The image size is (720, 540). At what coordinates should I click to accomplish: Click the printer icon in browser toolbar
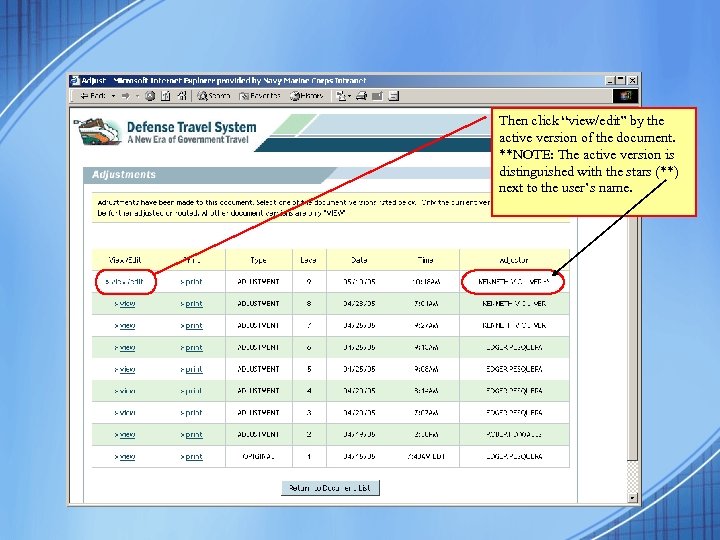(361, 96)
